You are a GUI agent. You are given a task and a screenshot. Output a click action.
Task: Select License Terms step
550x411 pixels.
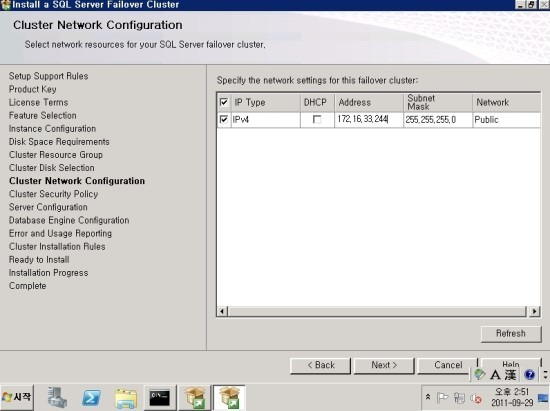coord(39,102)
